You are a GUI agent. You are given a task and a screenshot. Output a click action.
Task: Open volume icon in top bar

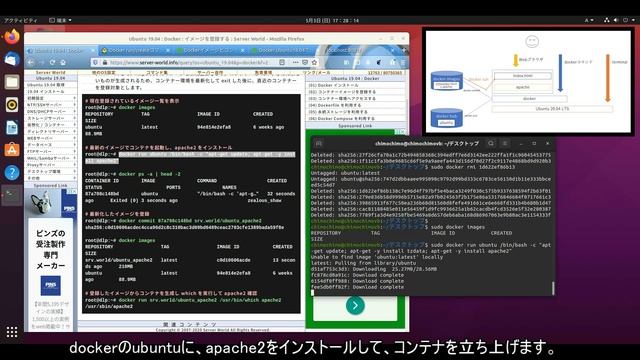click(x=616, y=20)
